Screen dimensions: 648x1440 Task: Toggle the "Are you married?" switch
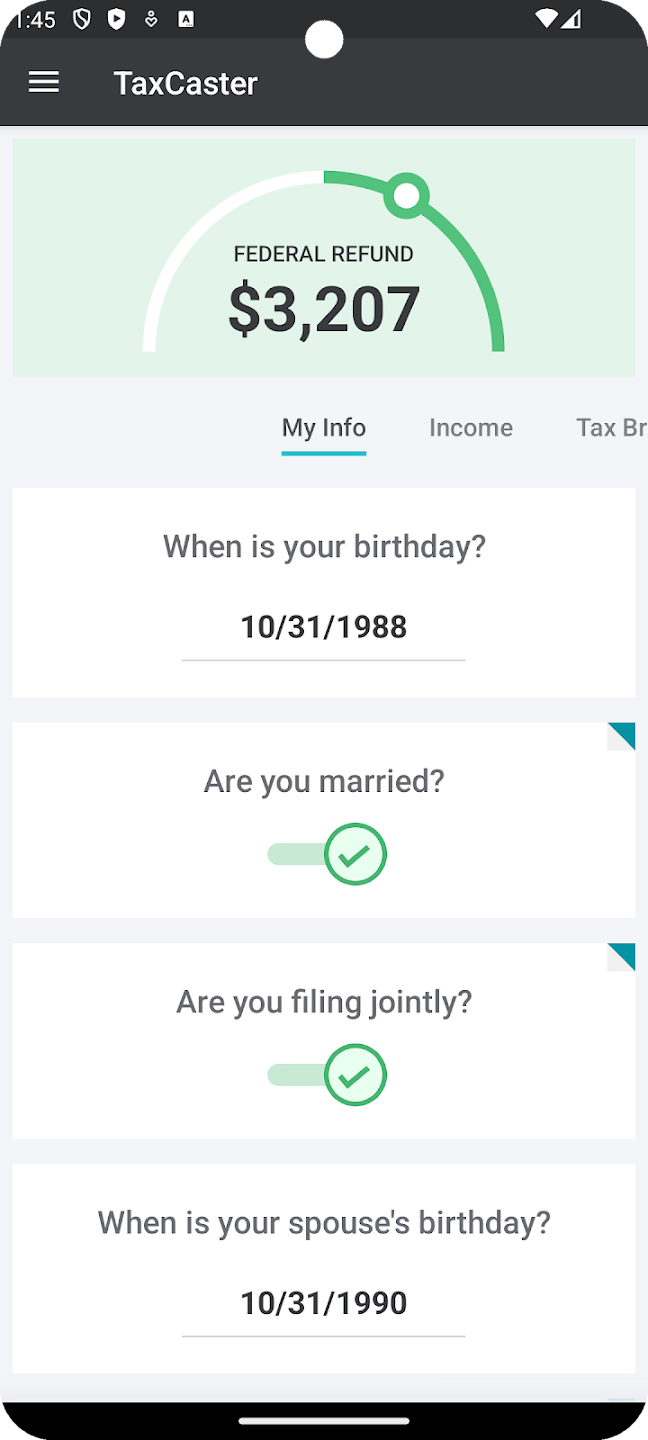click(327, 855)
